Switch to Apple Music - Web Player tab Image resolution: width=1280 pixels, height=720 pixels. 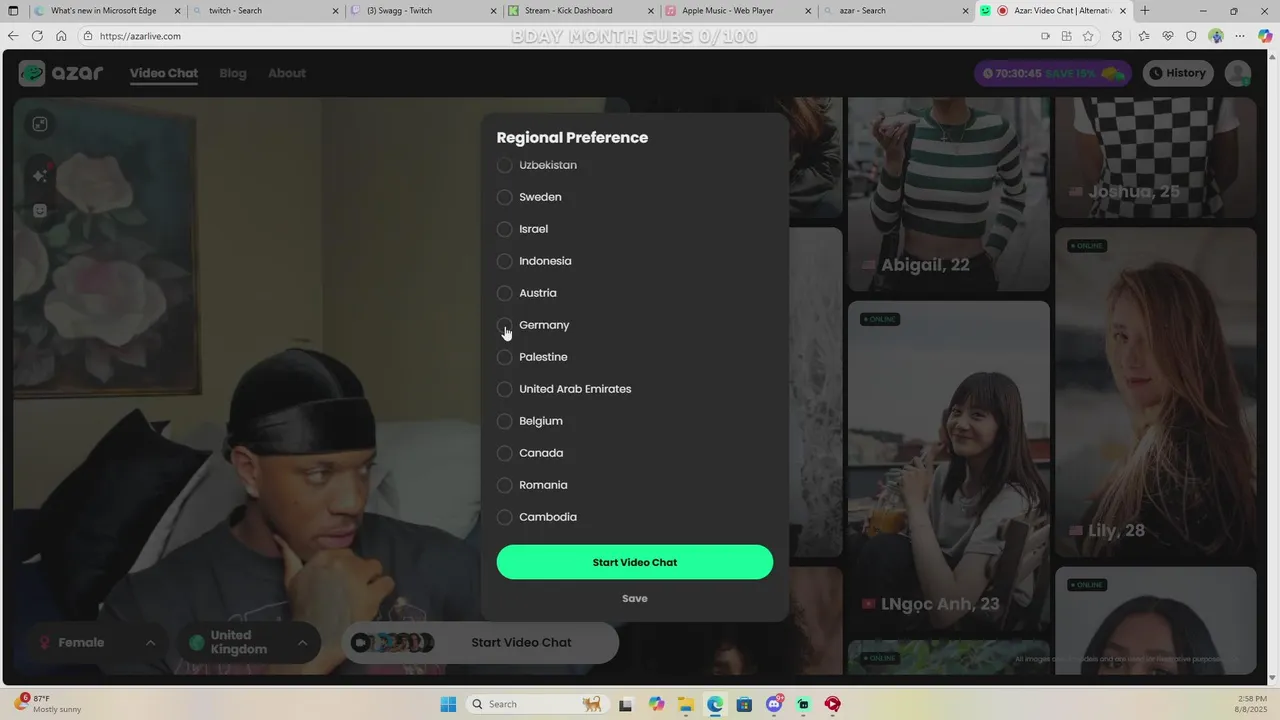[x=739, y=11]
